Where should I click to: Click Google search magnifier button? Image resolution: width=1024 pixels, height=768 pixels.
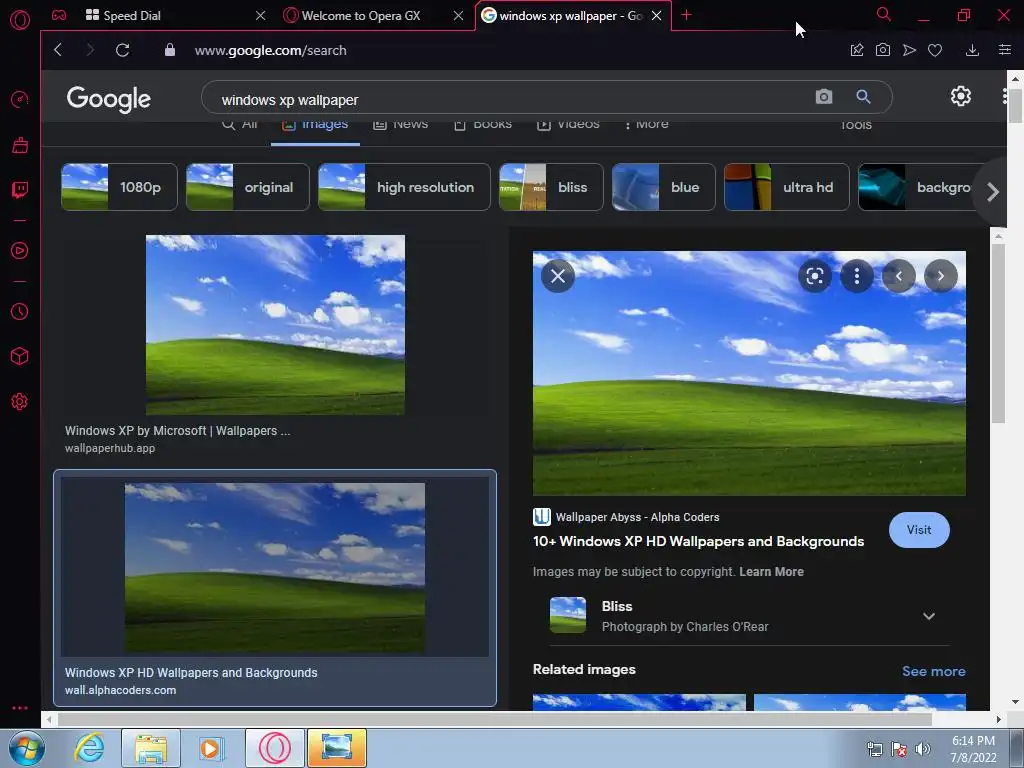(x=863, y=97)
